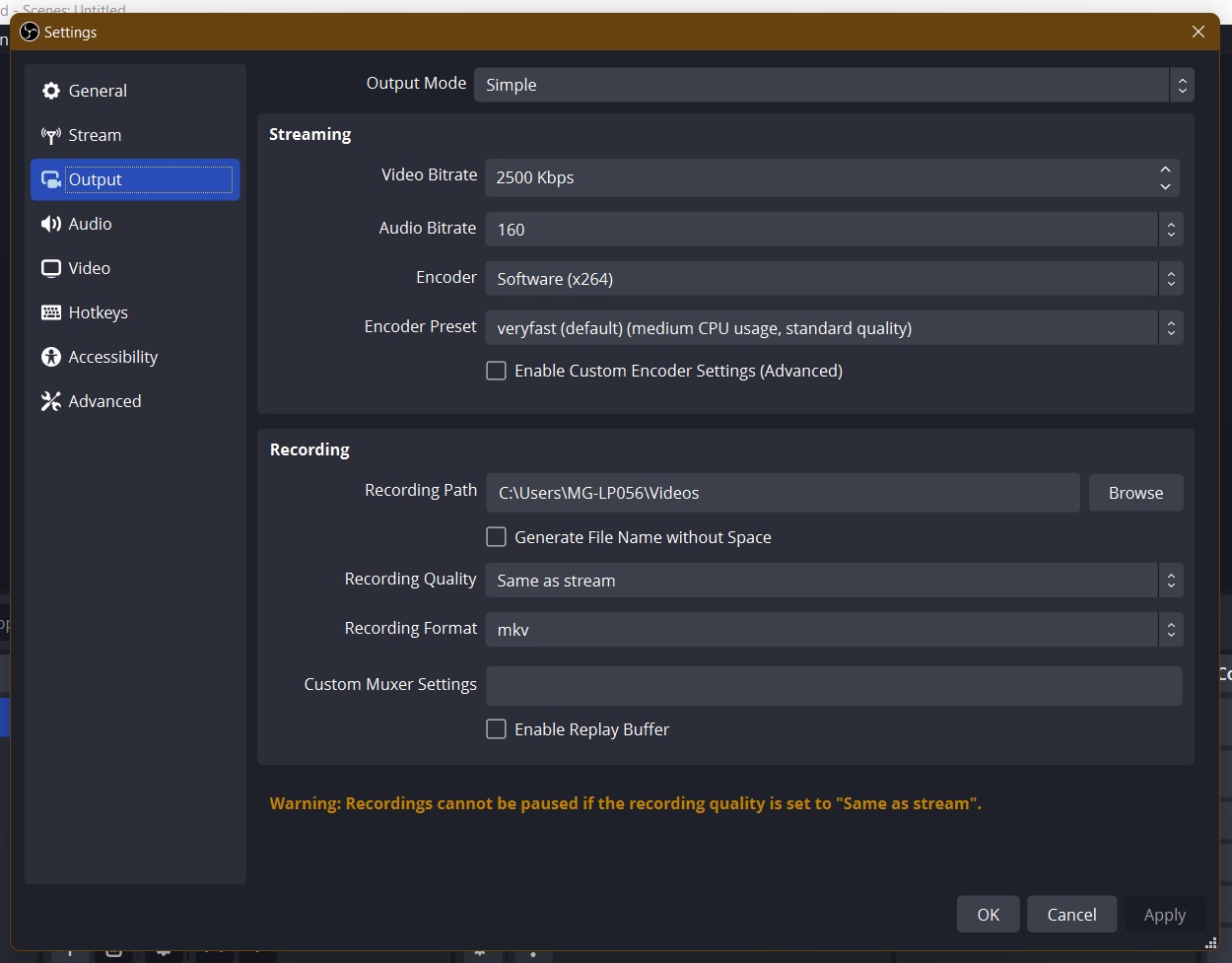The width and height of the screenshot is (1232, 963).
Task: Click Browse to change Recording Path
Action: click(1135, 492)
